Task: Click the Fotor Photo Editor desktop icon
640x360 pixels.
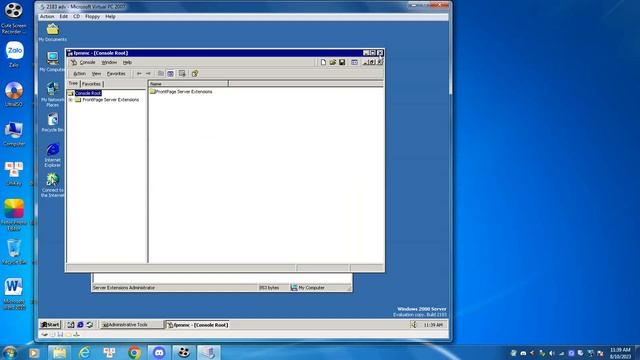Action: pos(14,215)
